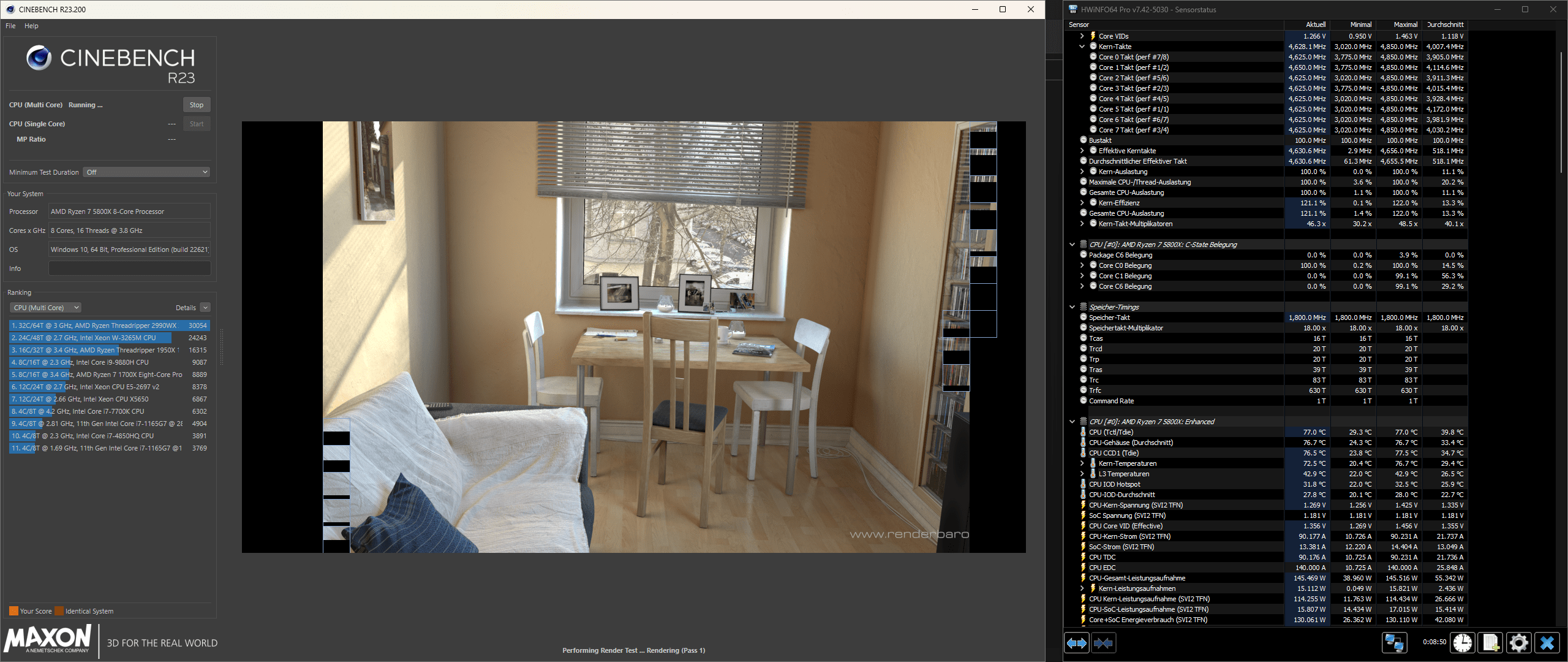This screenshot has height=662, width=1568.
Task: Select Intel Core i7-7700K ranking entry
Action: coord(109,411)
